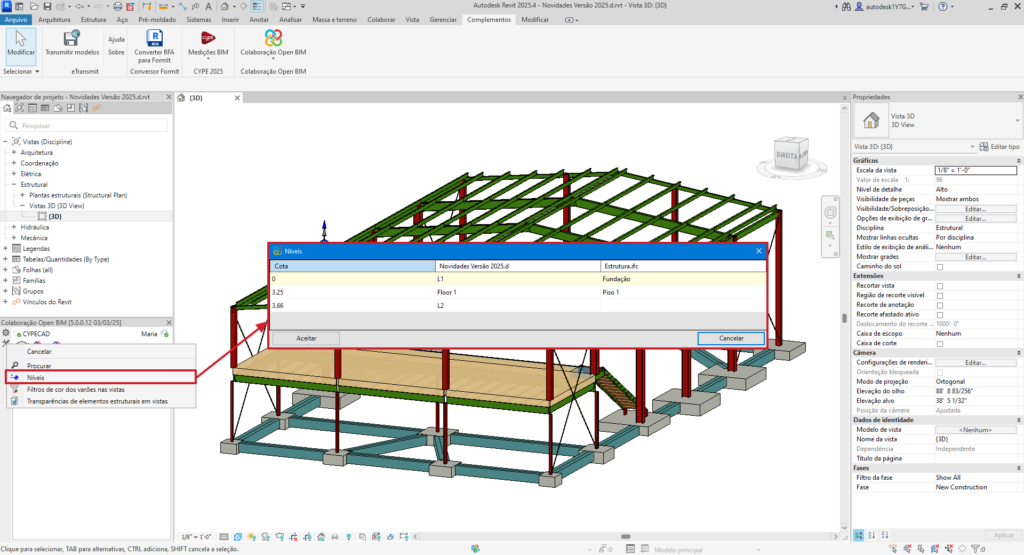Click the Pesquisar field in project browser
This screenshot has height=555, width=1024.
(86, 125)
